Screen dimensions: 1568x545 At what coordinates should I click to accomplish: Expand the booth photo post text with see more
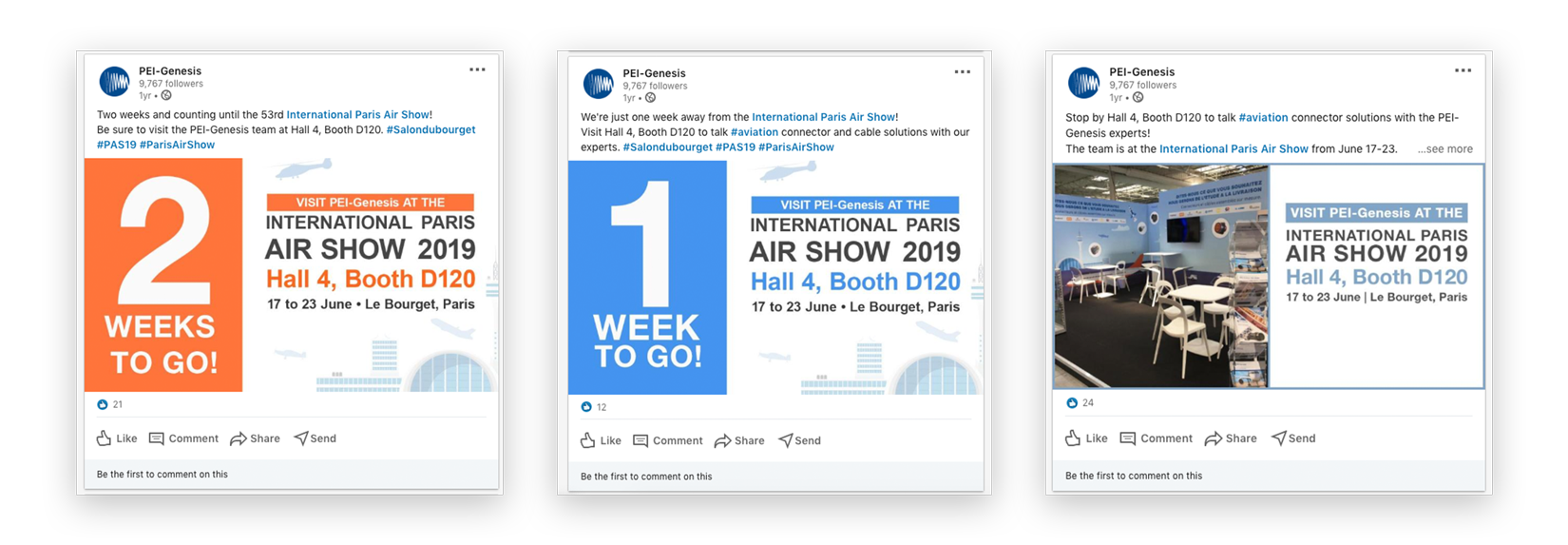pyautogui.click(x=1444, y=149)
